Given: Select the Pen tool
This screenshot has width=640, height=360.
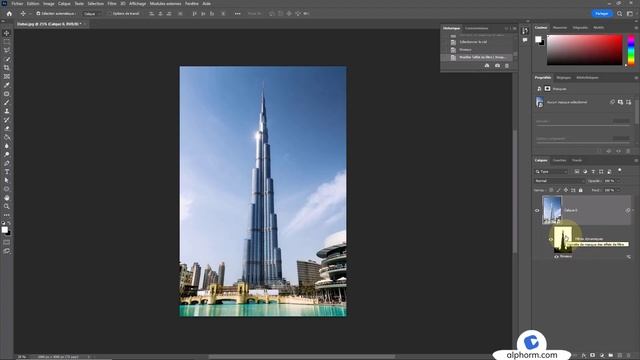Looking at the screenshot, I should click(x=7, y=163).
